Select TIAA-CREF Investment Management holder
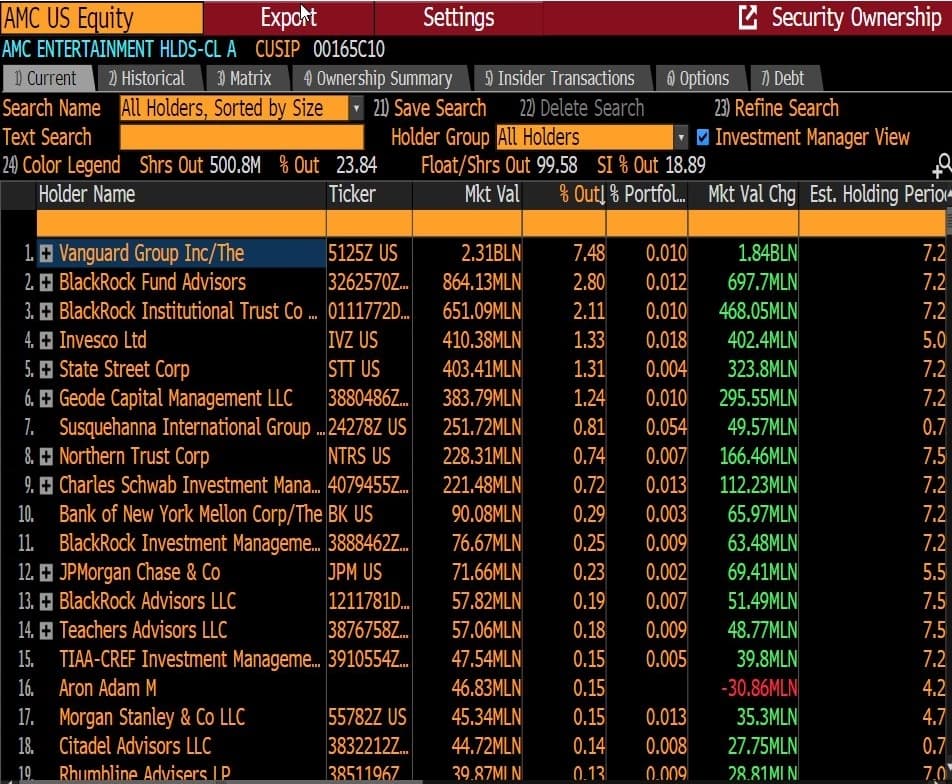 click(189, 660)
